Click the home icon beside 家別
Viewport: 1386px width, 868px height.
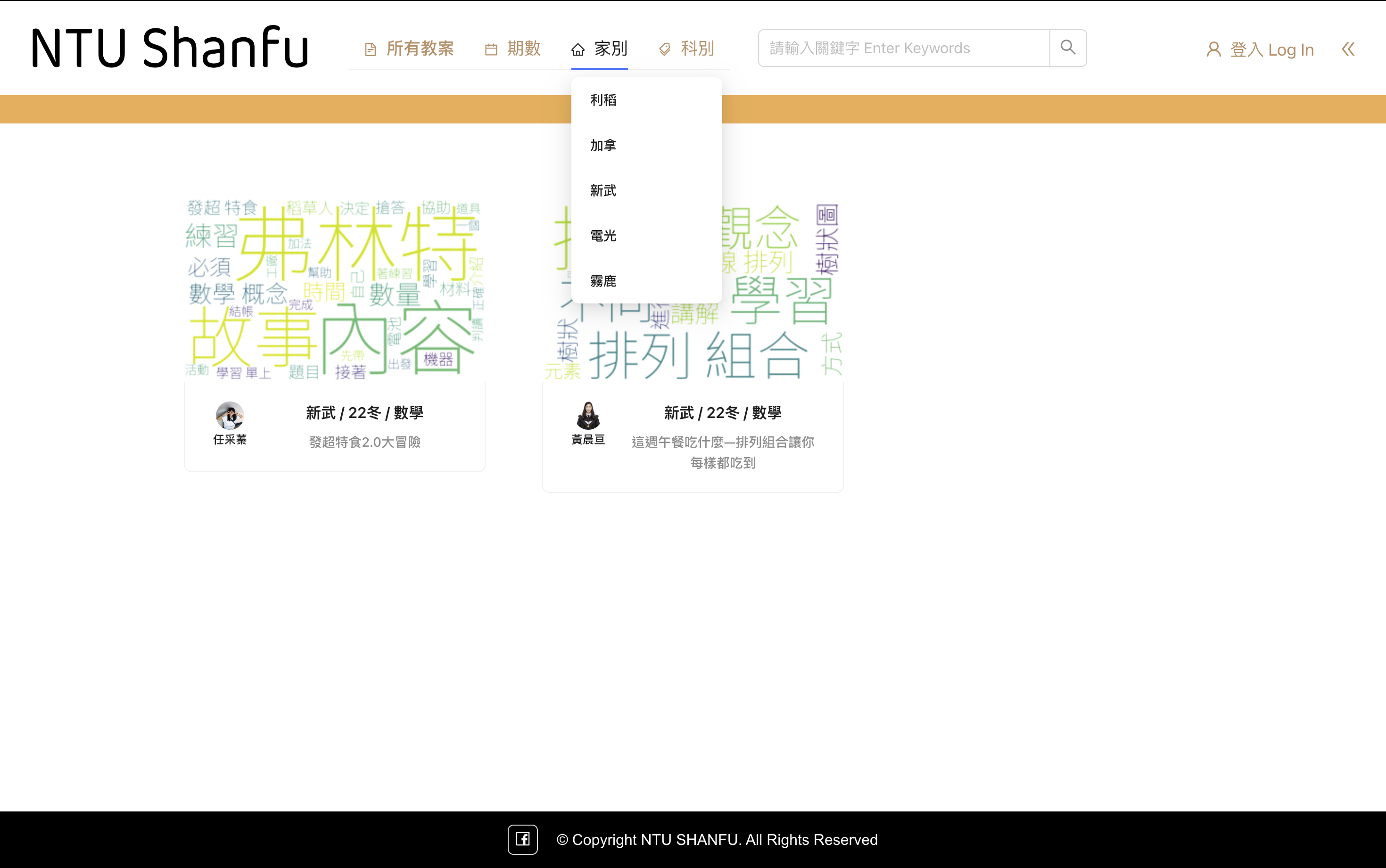tap(577, 49)
